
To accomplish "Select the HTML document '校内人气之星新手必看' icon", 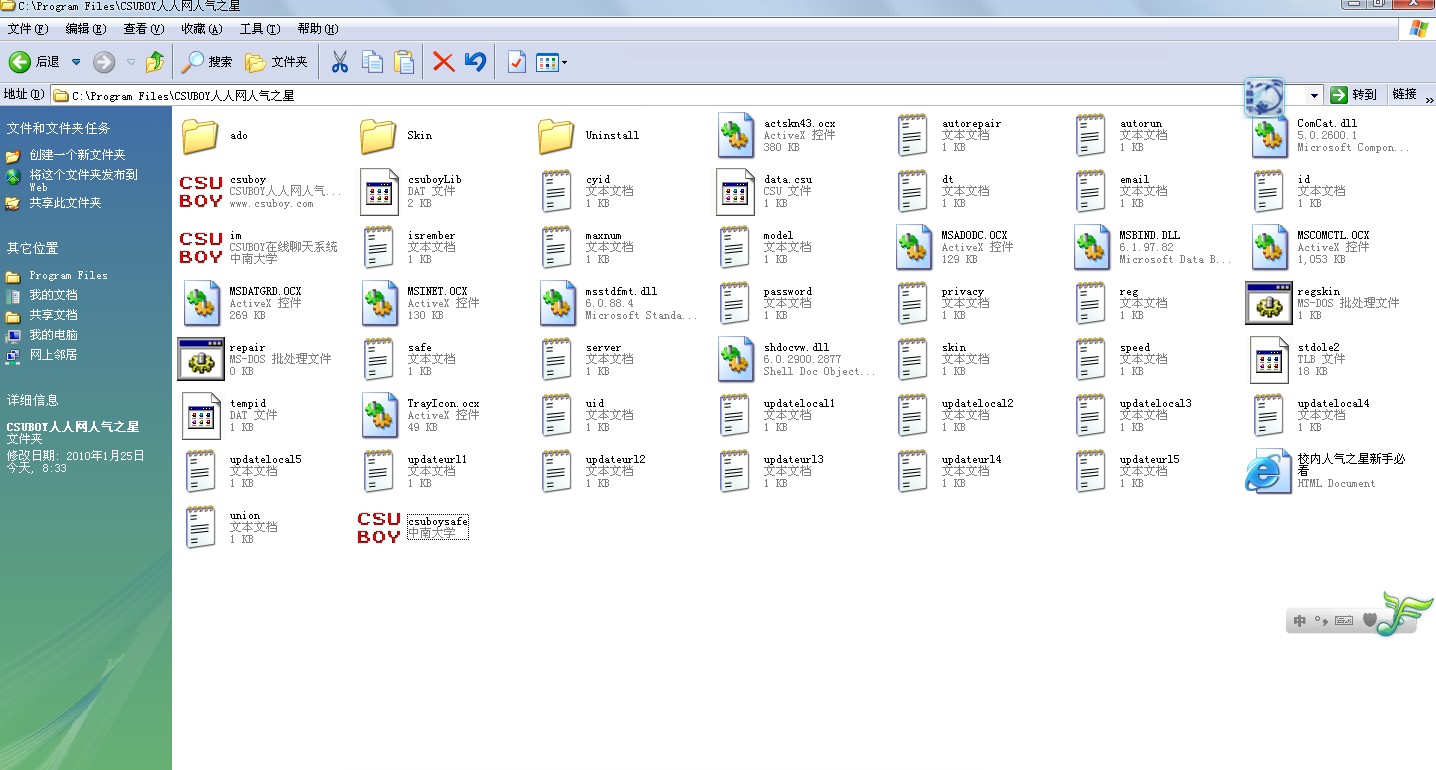I will (x=1268, y=471).
